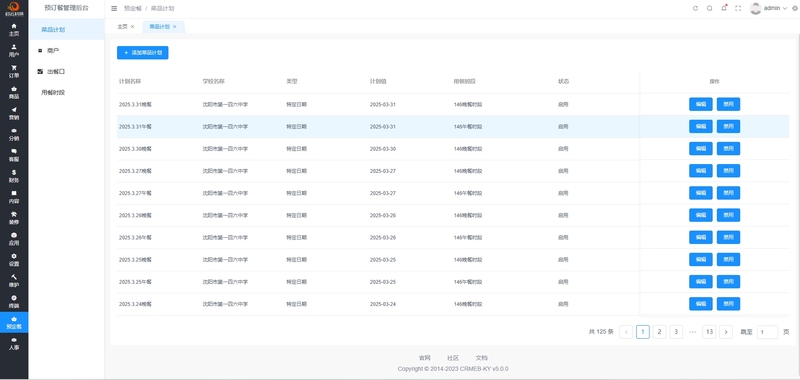Click the 添加菜品计划 button
Image resolution: width=800 pixels, height=380 pixels.
(x=142, y=53)
